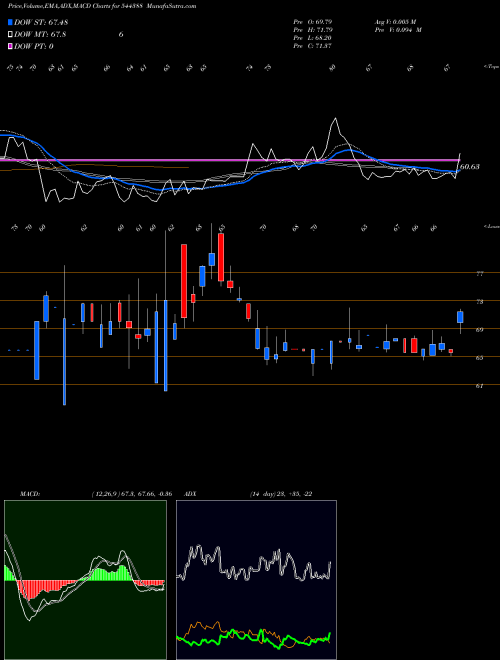Click the ADX indicator chart panel
This screenshot has width=500, height=660.
tap(256, 580)
